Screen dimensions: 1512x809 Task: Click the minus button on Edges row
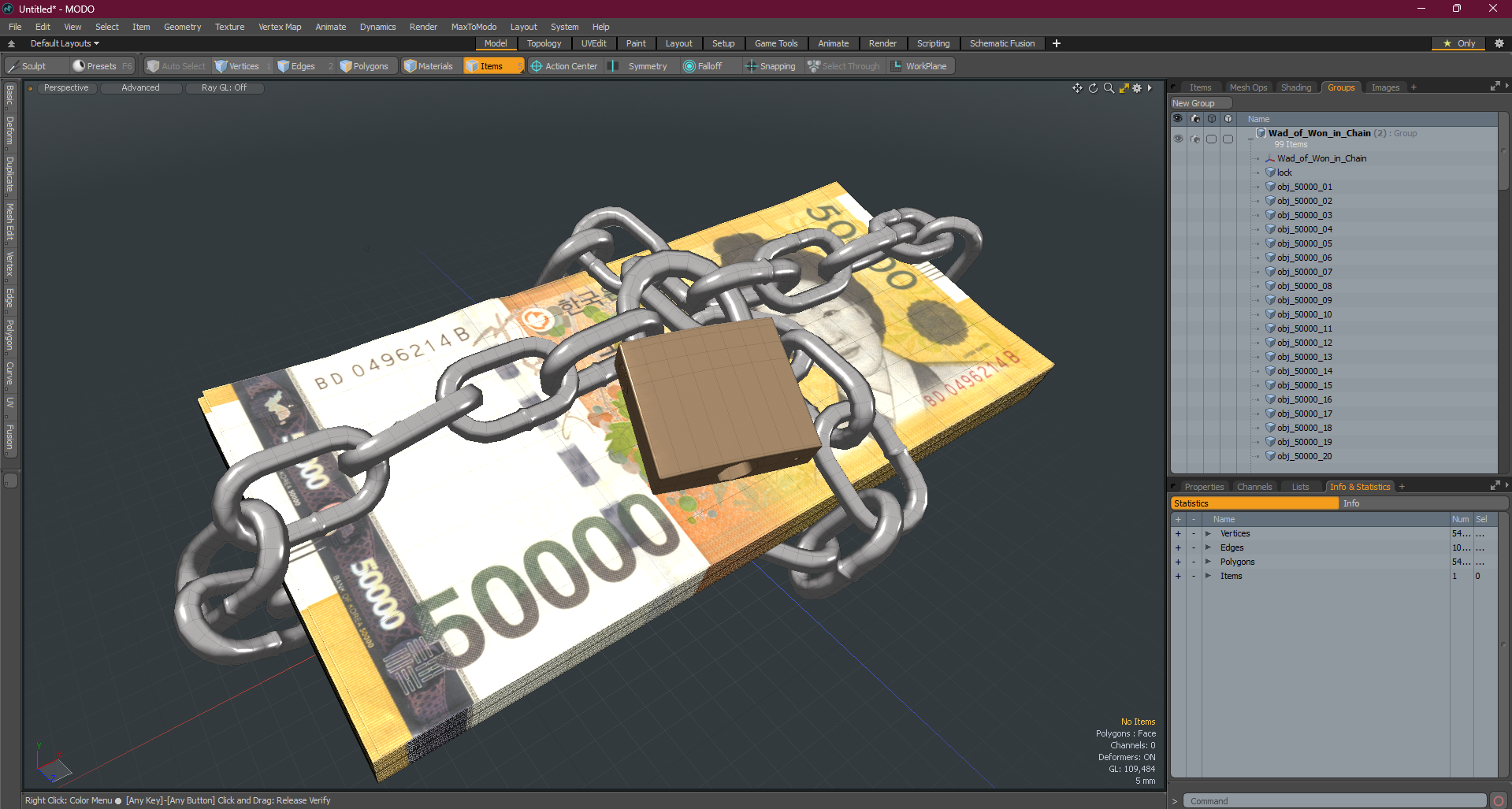tap(1193, 547)
